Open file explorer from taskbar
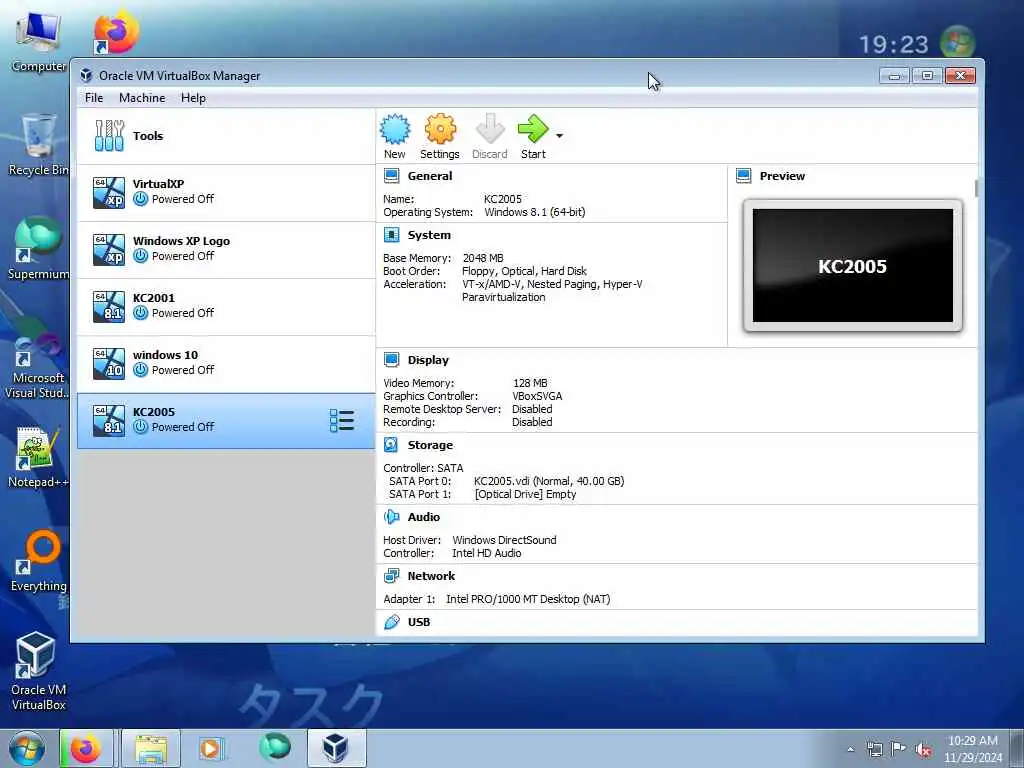This screenshot has width=1024, height=768. pos(151,748)
